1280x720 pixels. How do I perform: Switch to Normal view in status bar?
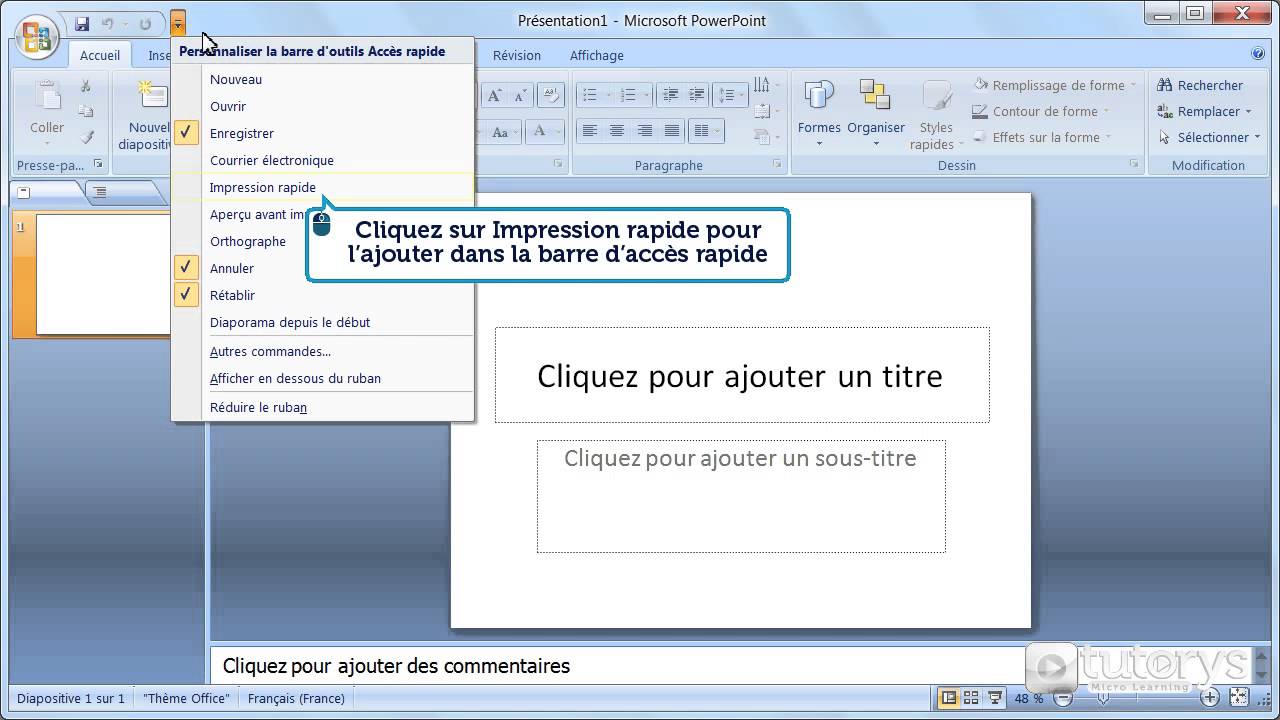coord(948,698)
